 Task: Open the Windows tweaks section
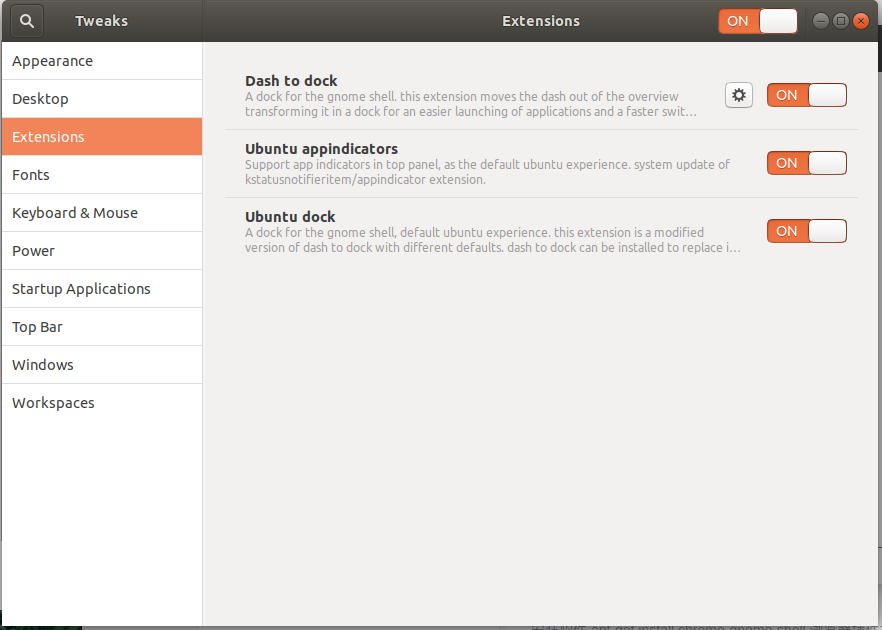click(x=42, y=365)
